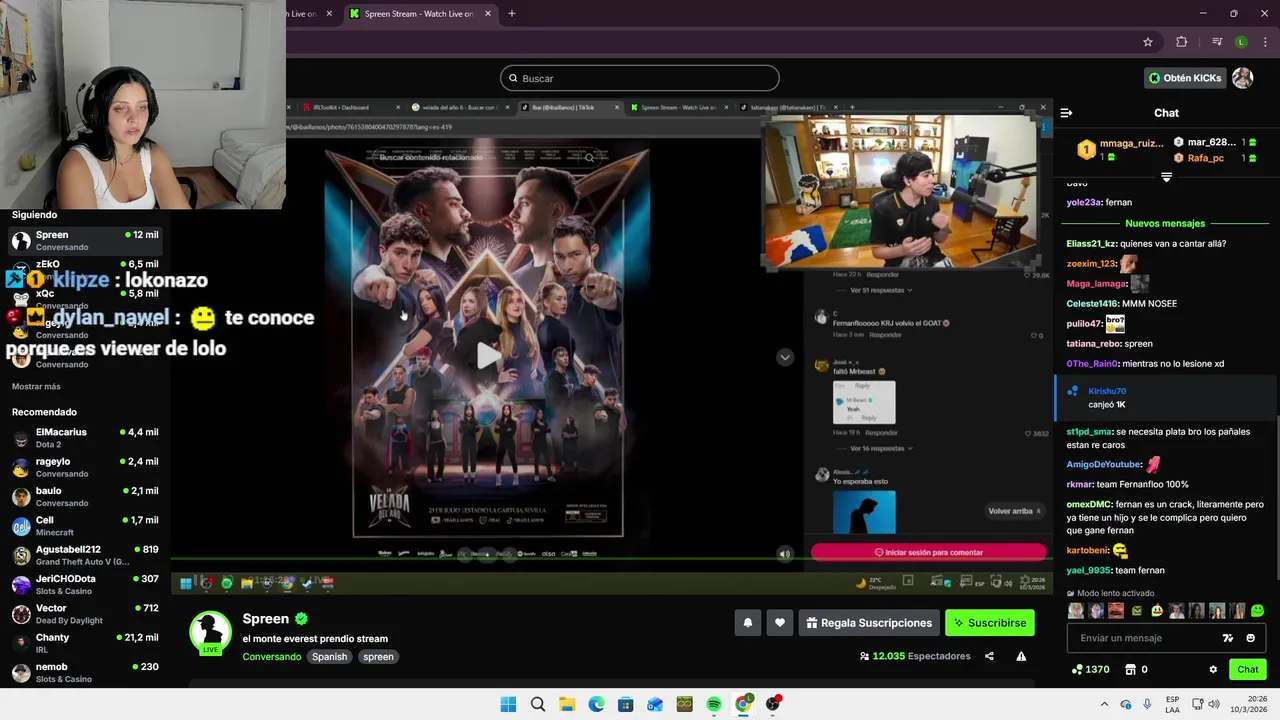Open the Conversando category link
This screenshot has height=720, width=1280.
[272, 657]
